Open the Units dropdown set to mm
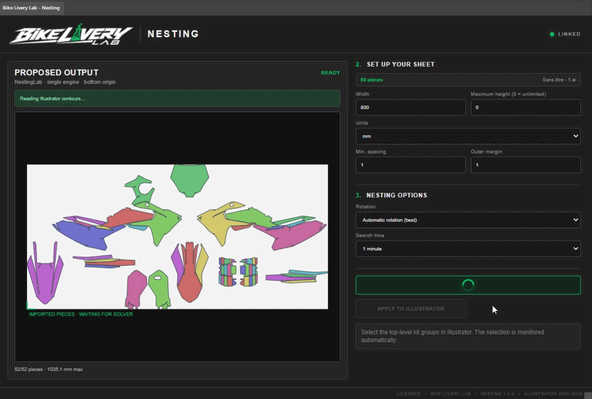 (468, 136)
